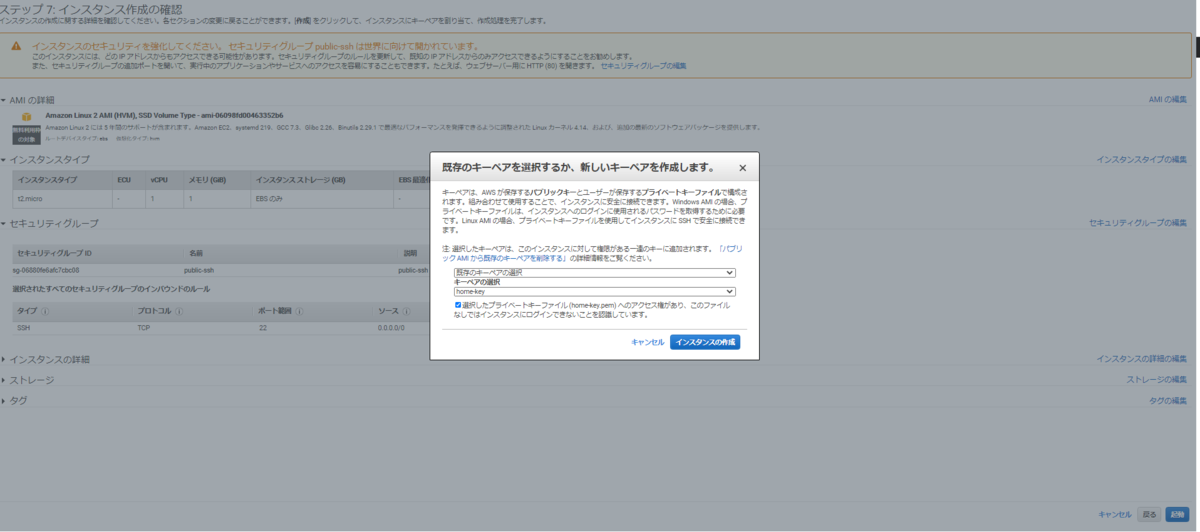Open the home-key key pair dropdown
Viewport: 1200px width, 532px height.
click(595, 292)
